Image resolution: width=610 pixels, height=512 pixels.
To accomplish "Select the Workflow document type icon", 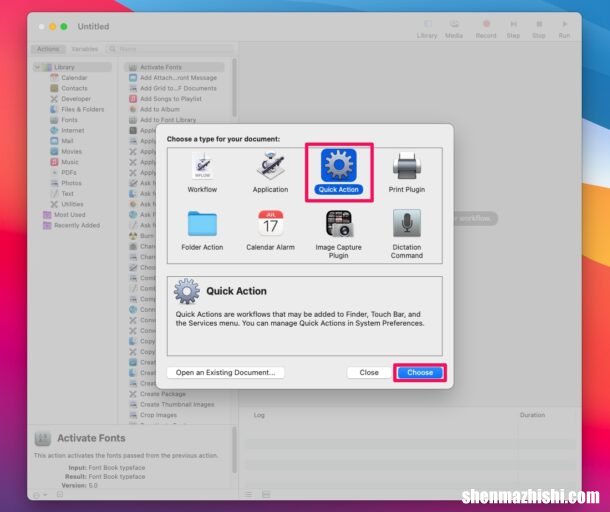I will (x=202, y=166).
